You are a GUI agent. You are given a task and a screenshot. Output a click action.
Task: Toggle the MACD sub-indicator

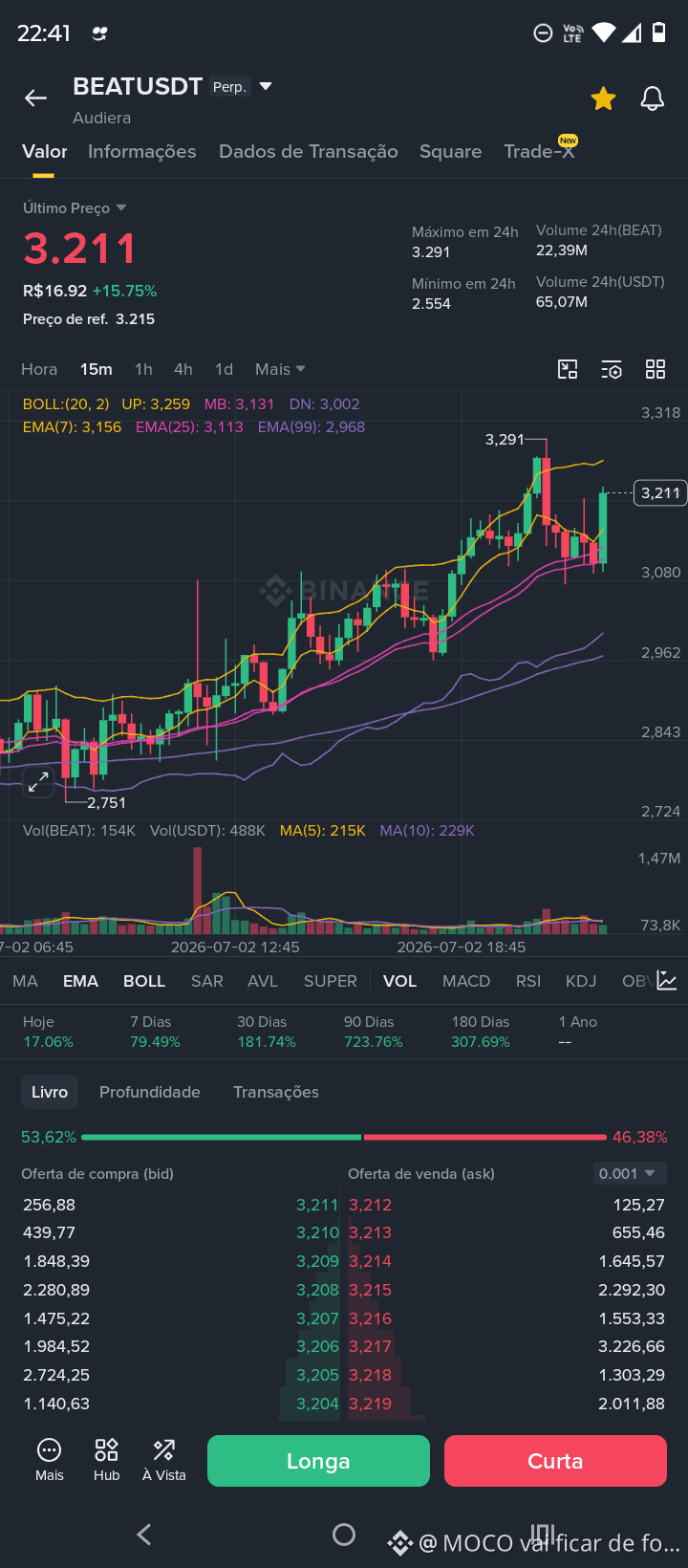pyautogui.click(x=466, y=981)
